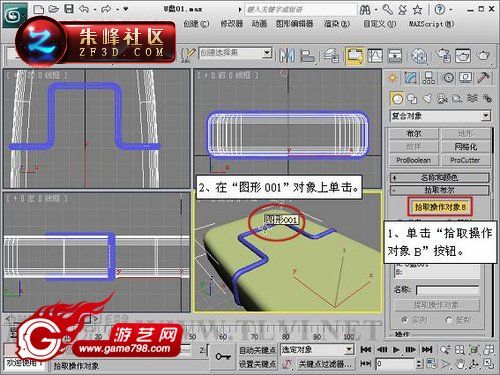
Task: Open the MAXScript(M) menu
Action: [x=431, y=24]
